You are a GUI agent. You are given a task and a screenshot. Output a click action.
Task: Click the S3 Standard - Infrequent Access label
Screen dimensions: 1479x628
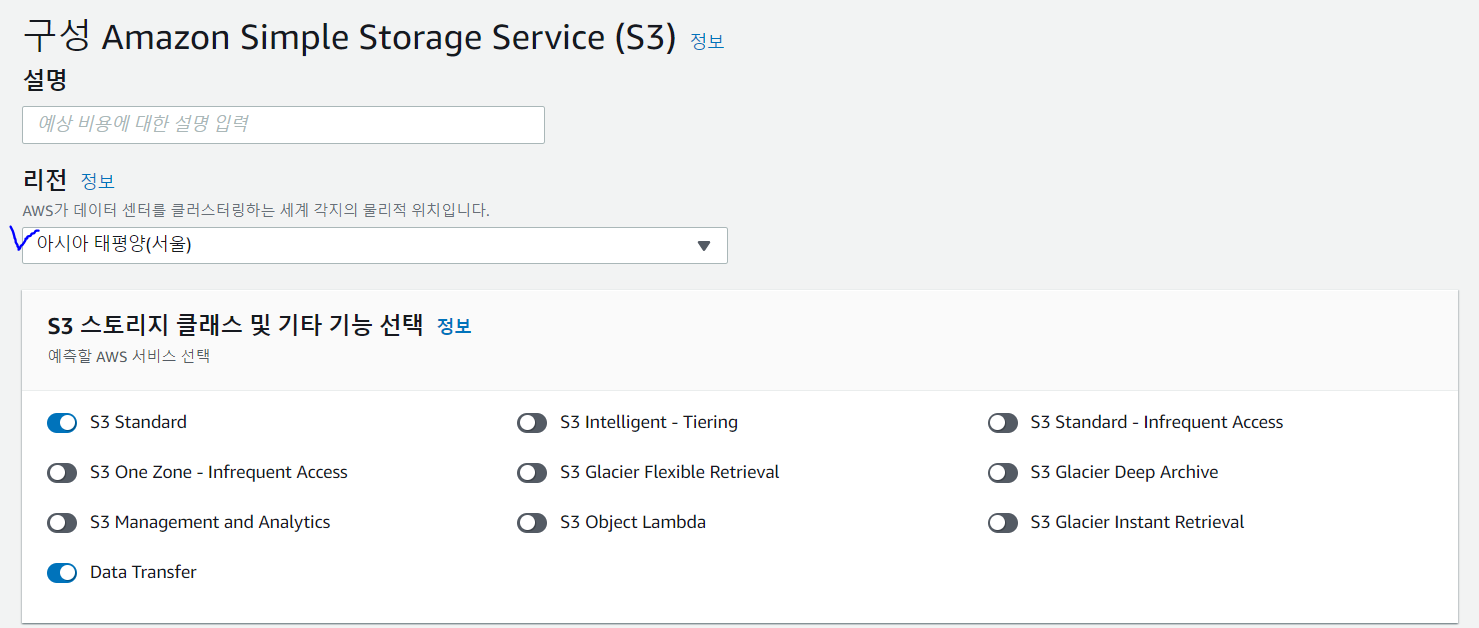point(1157,422)
